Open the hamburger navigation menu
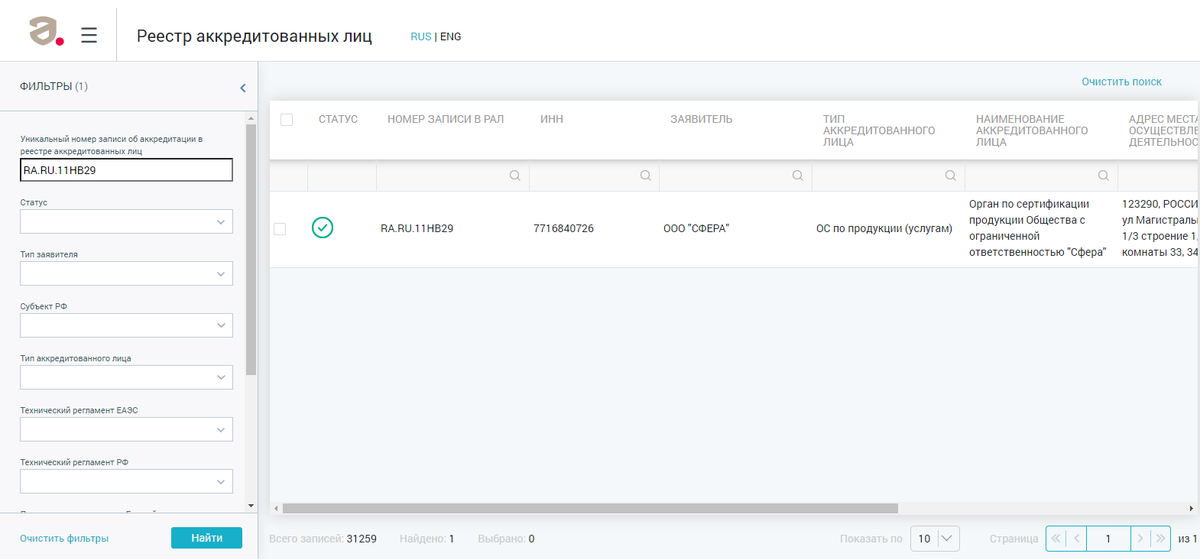This screenshot has width=1200, height=559. point(89,35)
